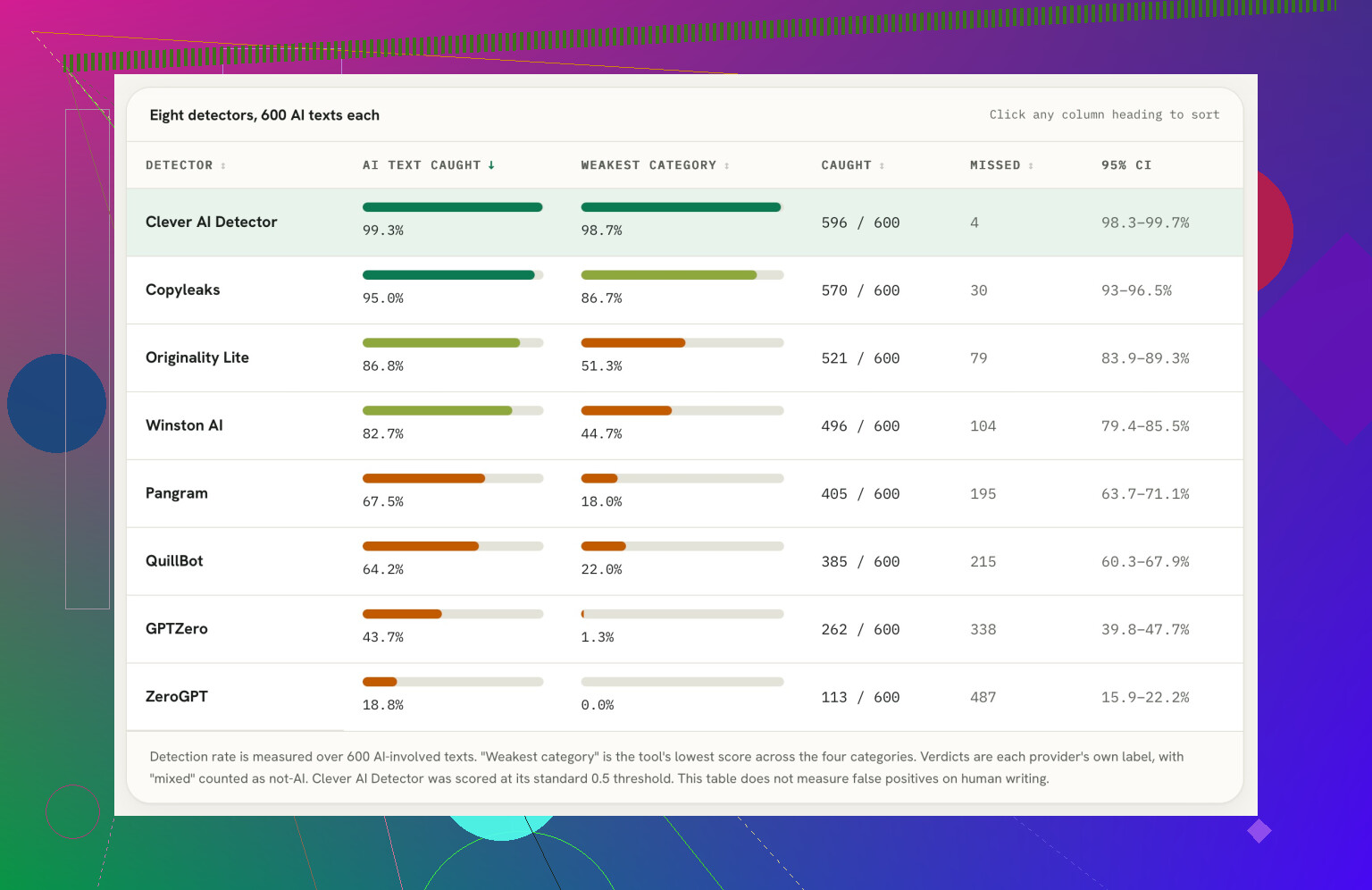Click Clever AI Detector's 99.3% progress bar

click(x=453, y=207)
